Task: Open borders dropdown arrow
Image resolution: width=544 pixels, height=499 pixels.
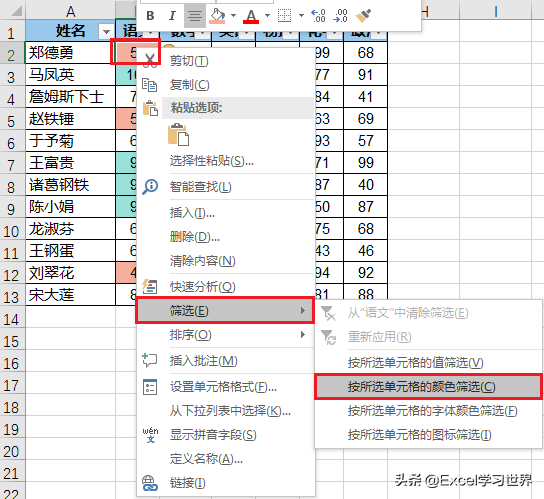Action: click(301, 16)
